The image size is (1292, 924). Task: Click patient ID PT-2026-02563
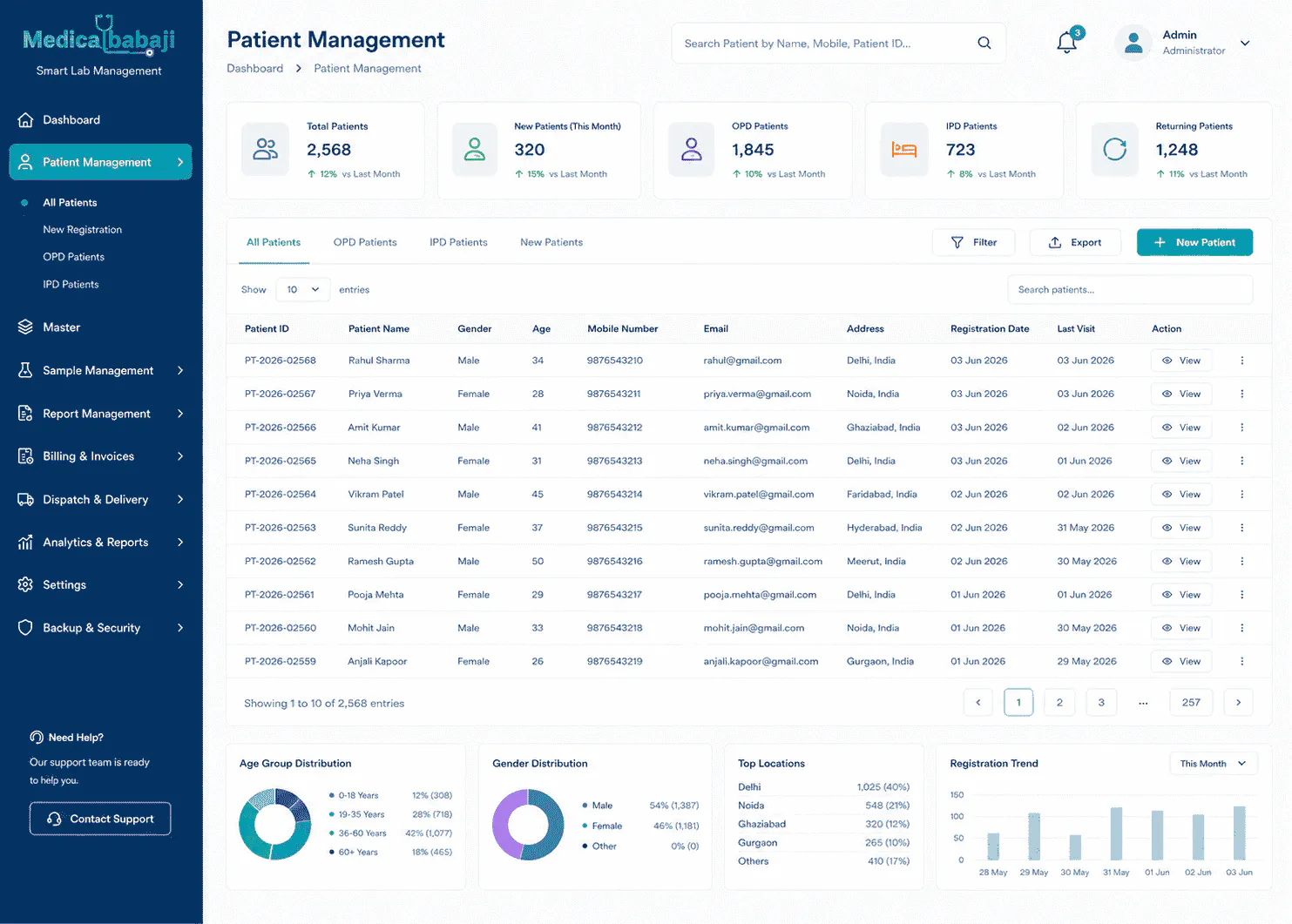point(281,528)
